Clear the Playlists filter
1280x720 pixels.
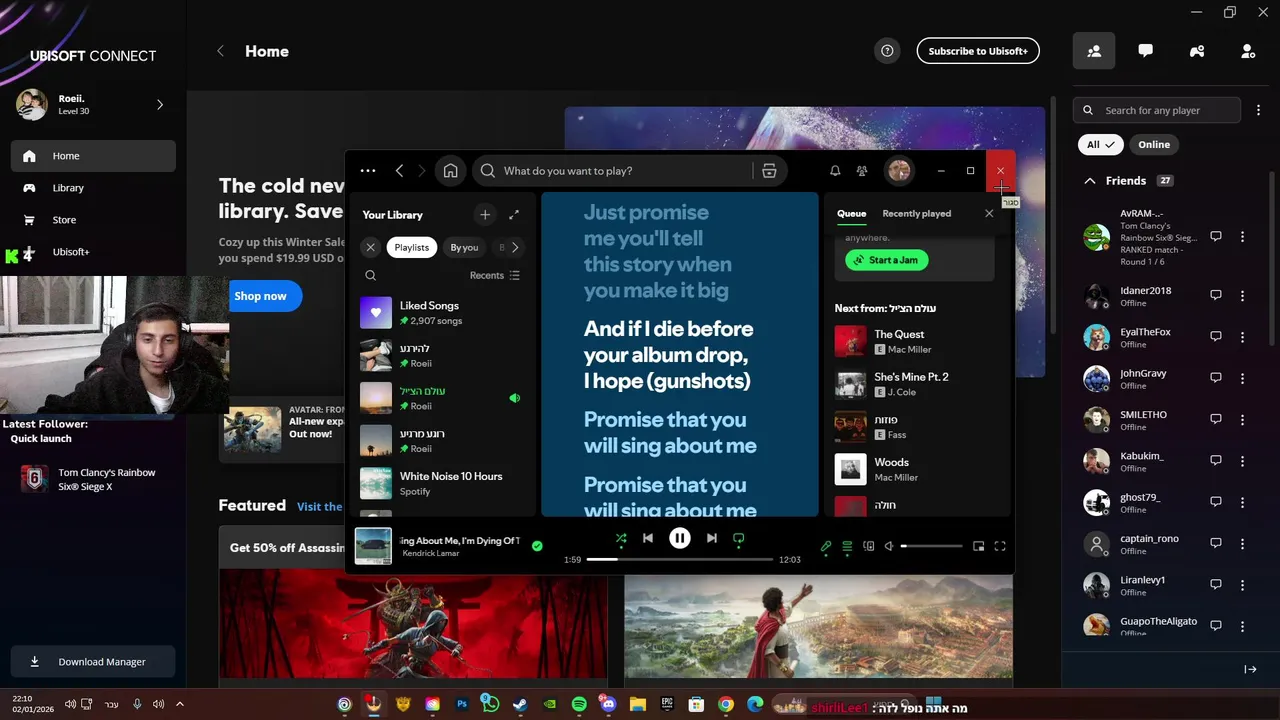[x=370, y=247]
